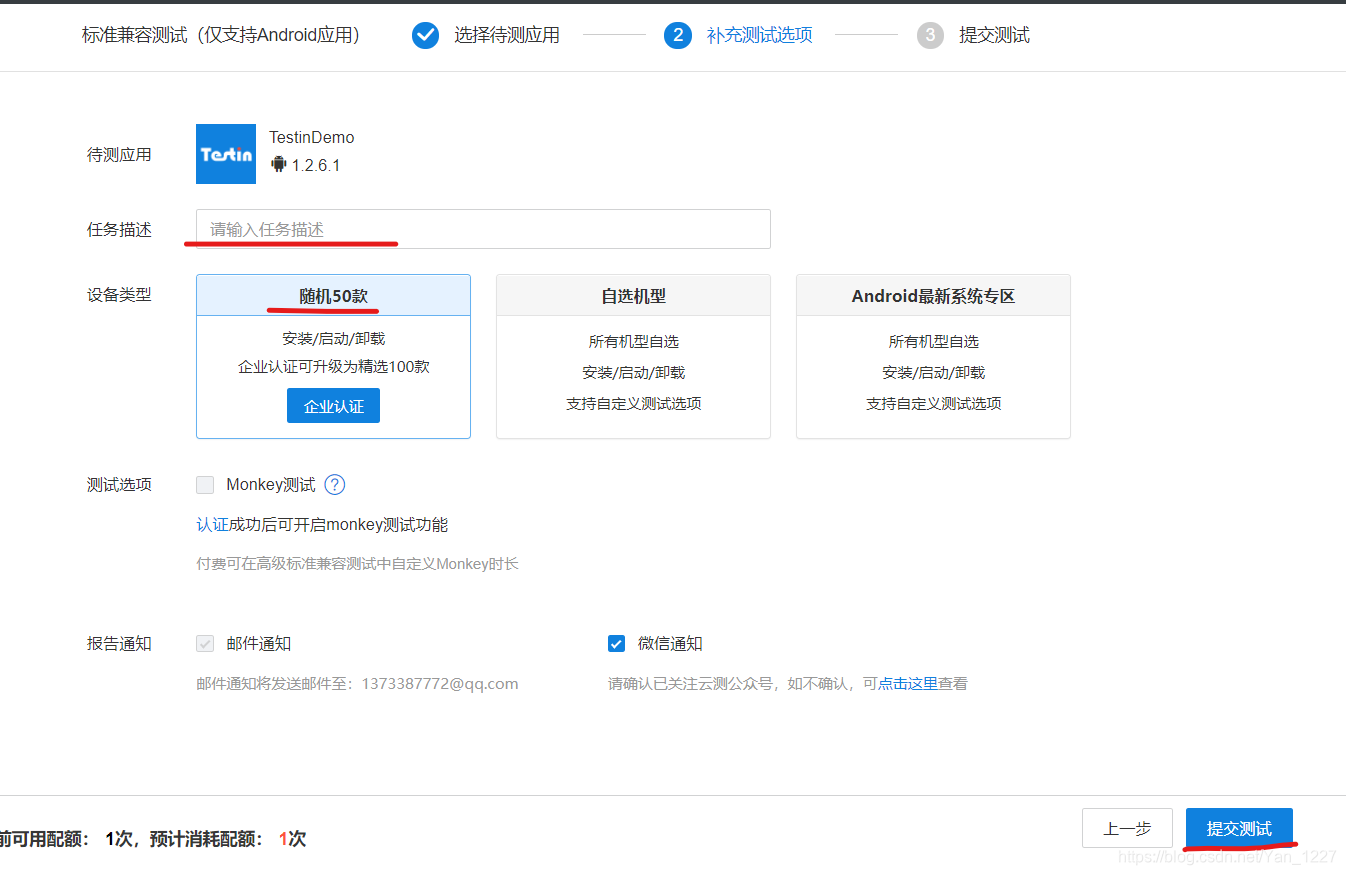Click the 企业认证 button

click(x=333, y=405)
